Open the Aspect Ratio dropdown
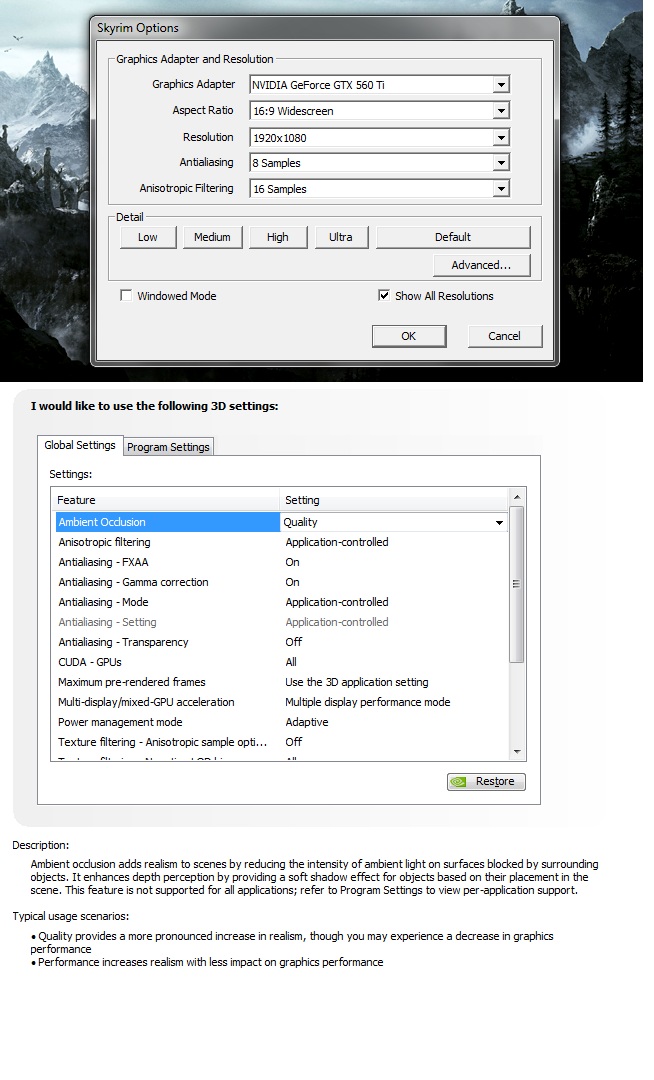Image resolution: width=654 pixels, height=1080 pixels. tap(501, 110)
